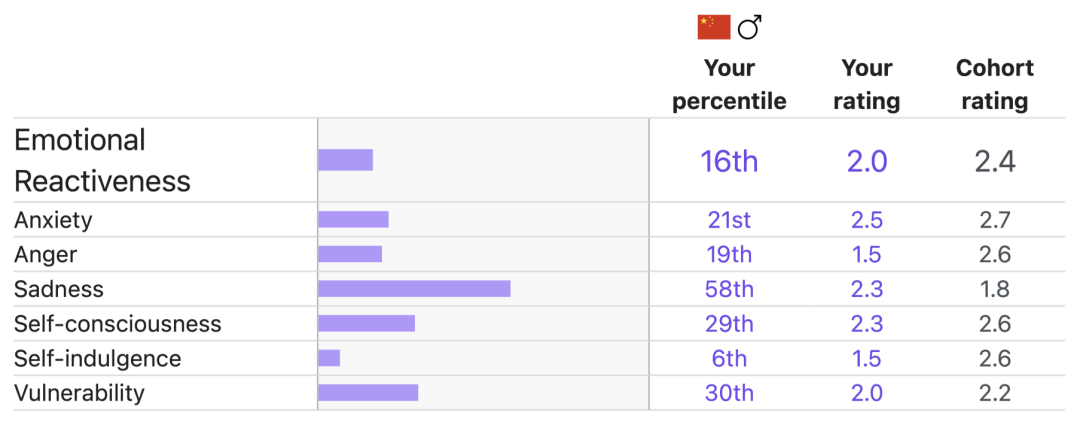Screen dimensions: 1080x431
Task: Open the 58th Sadness percentile link
Action: [x=729, y=289]
